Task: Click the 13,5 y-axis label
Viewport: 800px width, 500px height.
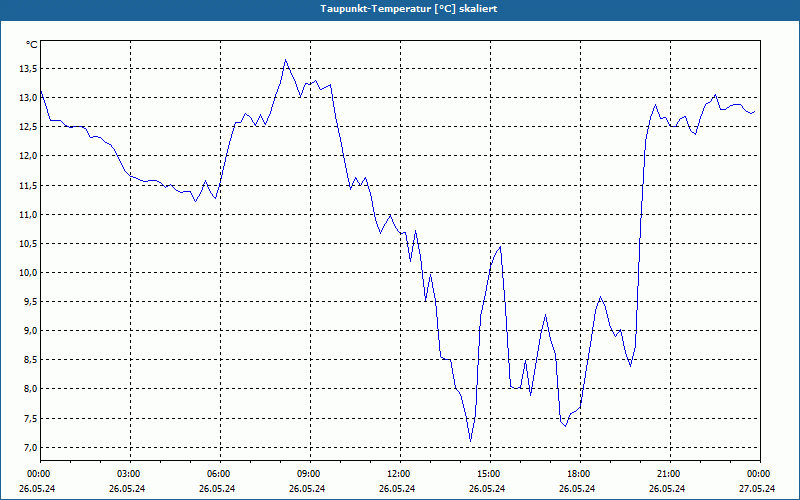Action: 28,69
